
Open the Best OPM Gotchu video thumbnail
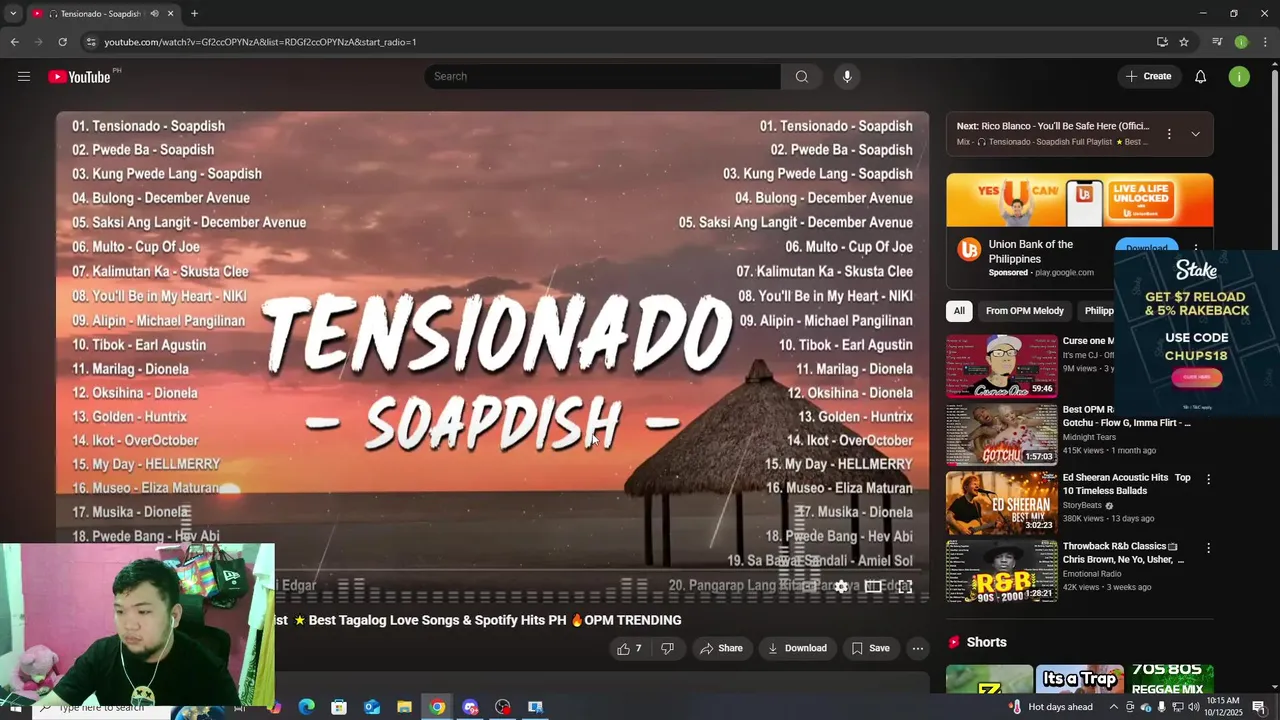(1001, 435)
